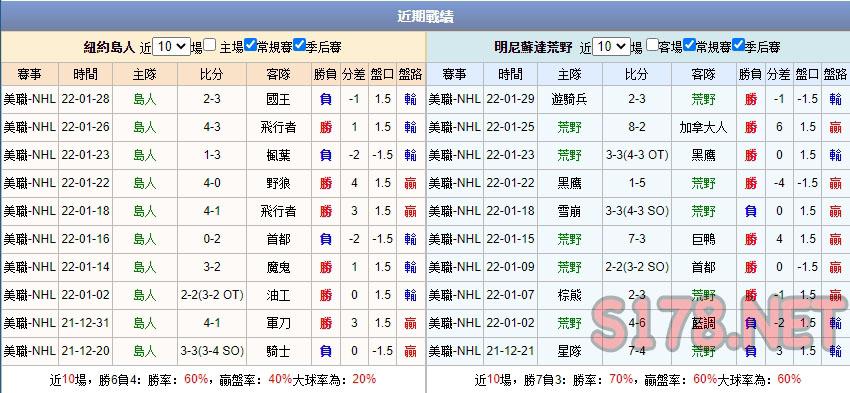The height and width of the screenshot is (393, 850).
Task: Click 負 result in islanders 22-01-28 row
Action: click(x=326, y=99)
